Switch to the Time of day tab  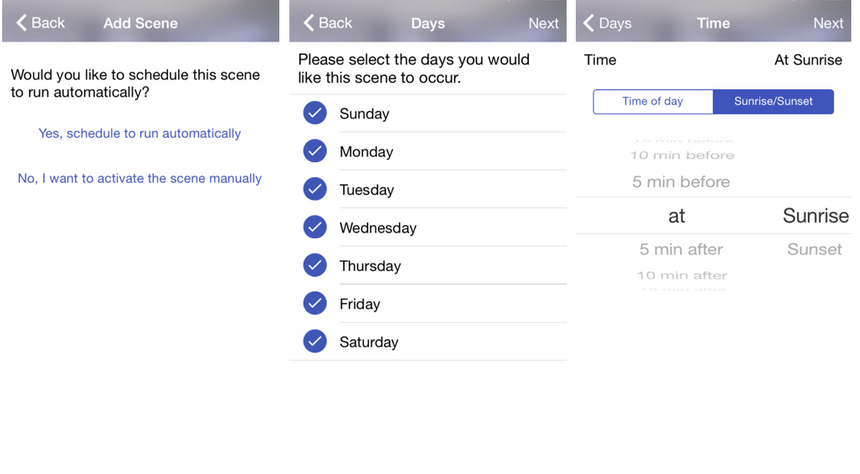pos(653,101)
